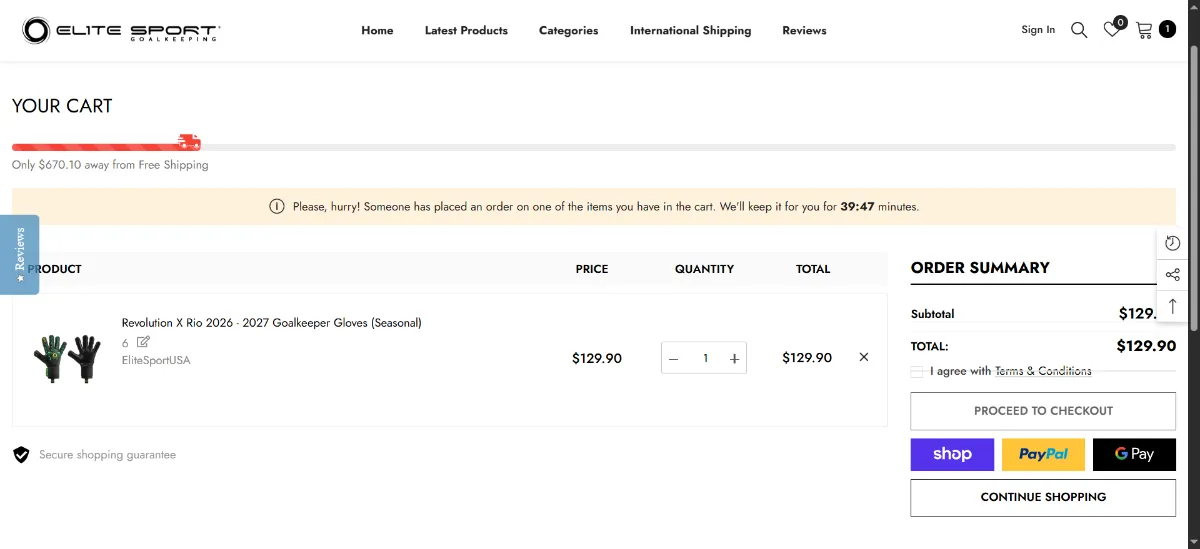This screenshot has width=1200, height=549.
Task: Open the Terms & Conditions link
Action: point(1043,371)
